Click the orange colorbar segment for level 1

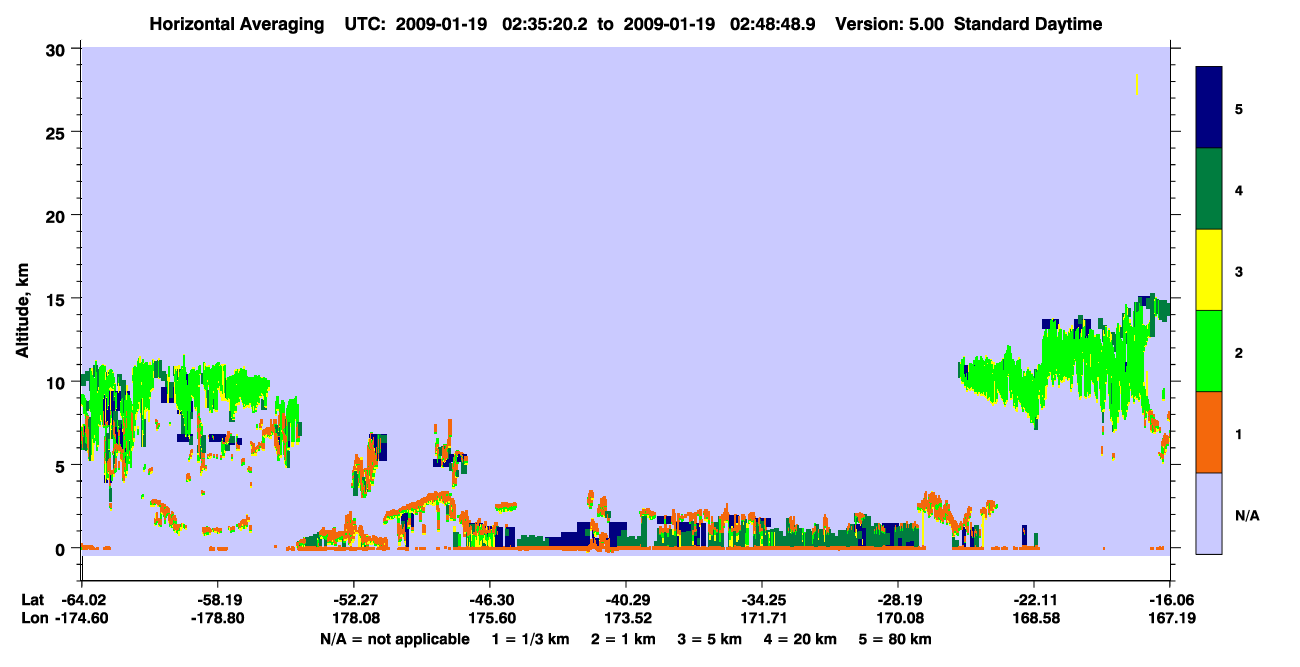click(1209, 432)
